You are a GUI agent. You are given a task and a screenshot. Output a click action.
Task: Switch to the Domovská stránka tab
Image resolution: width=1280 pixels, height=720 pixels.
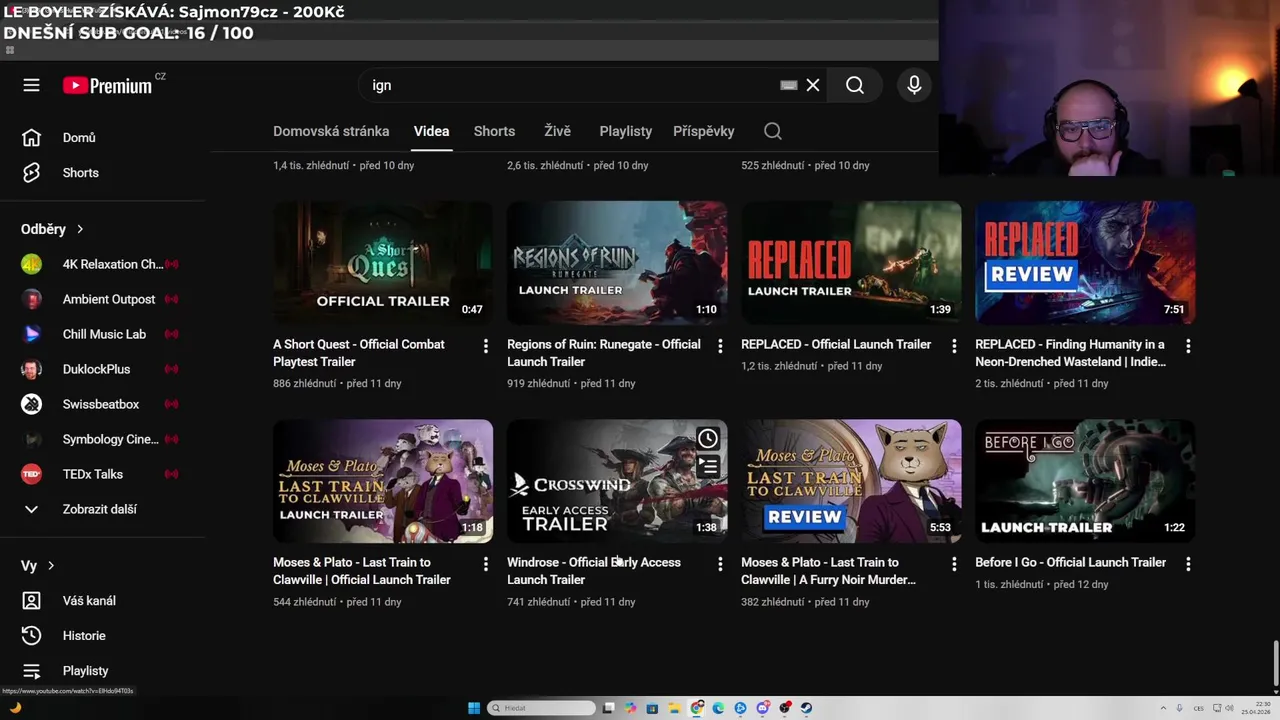coord(331,131)
